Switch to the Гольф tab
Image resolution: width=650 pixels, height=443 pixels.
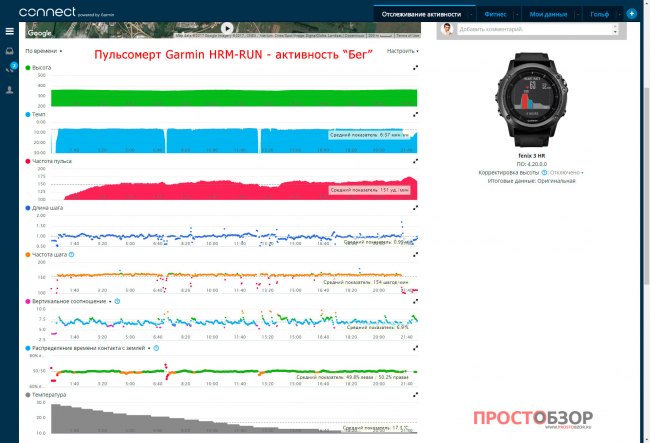coord(599,14)
